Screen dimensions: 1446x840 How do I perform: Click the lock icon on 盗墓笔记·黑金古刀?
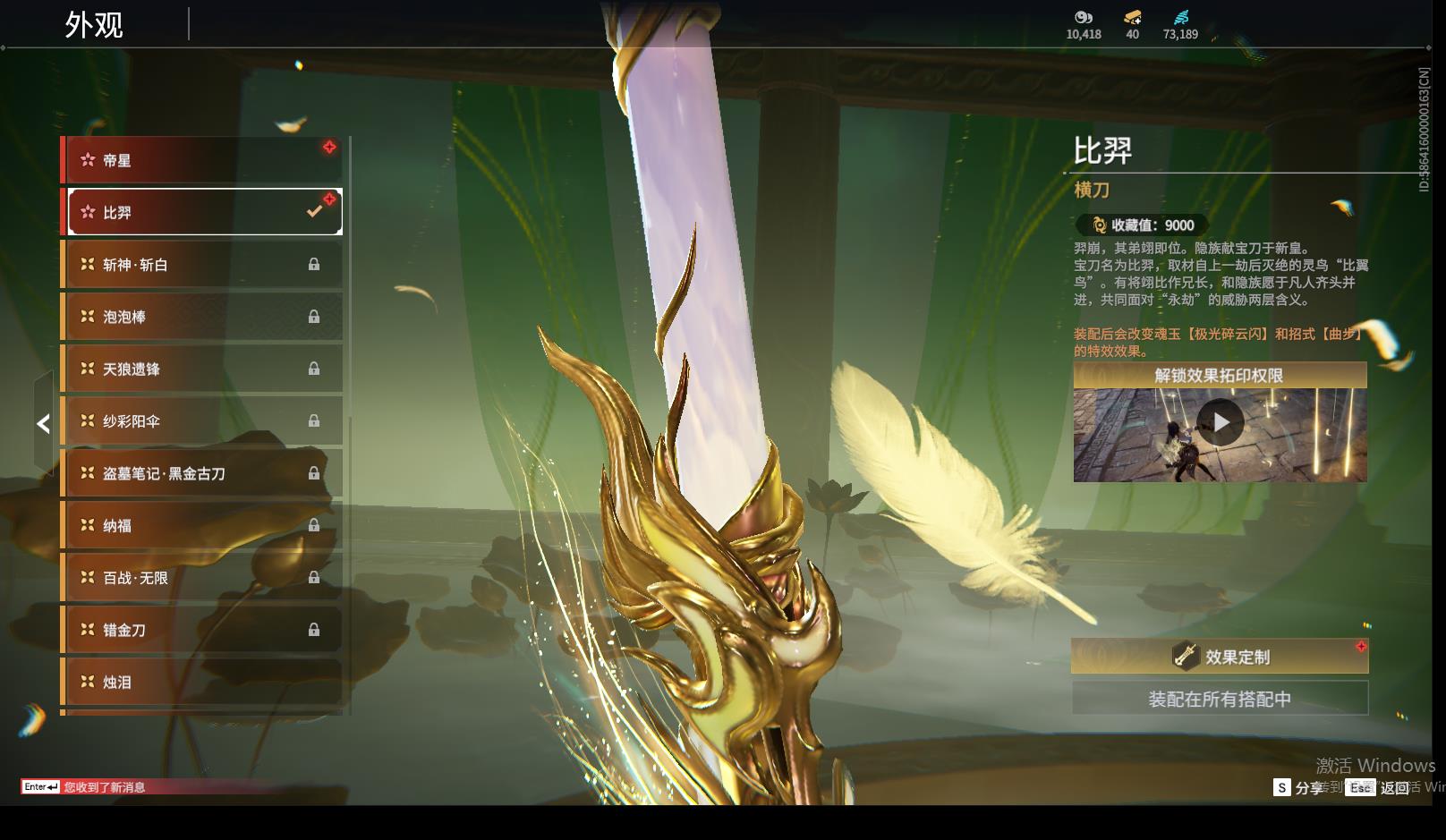(314, 473)
